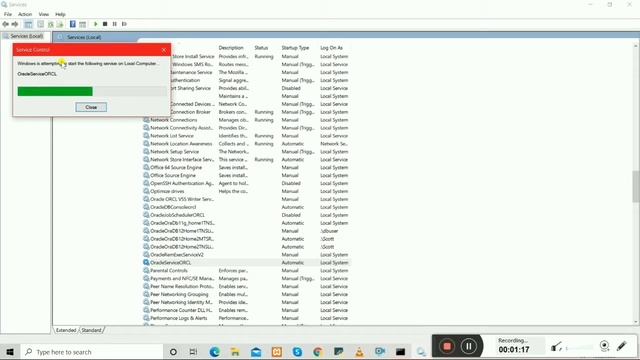Open Google Chrome from the taskbar
The image size is (640, 360).
318,351
